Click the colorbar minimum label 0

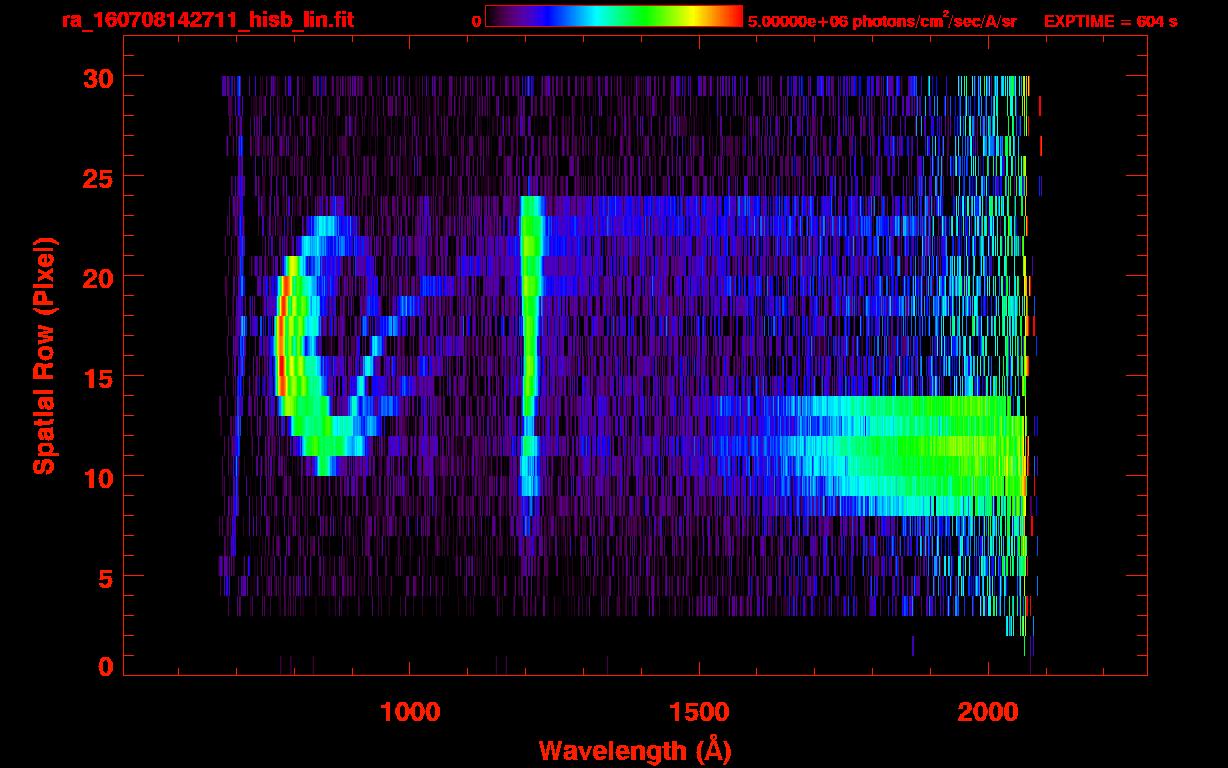point(477,21)
